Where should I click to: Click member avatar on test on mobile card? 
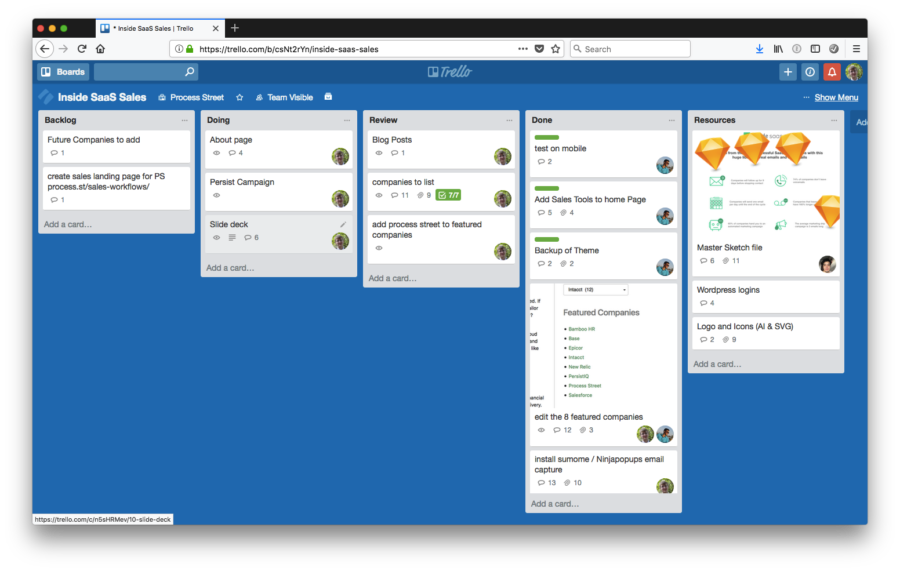[665, 165]
